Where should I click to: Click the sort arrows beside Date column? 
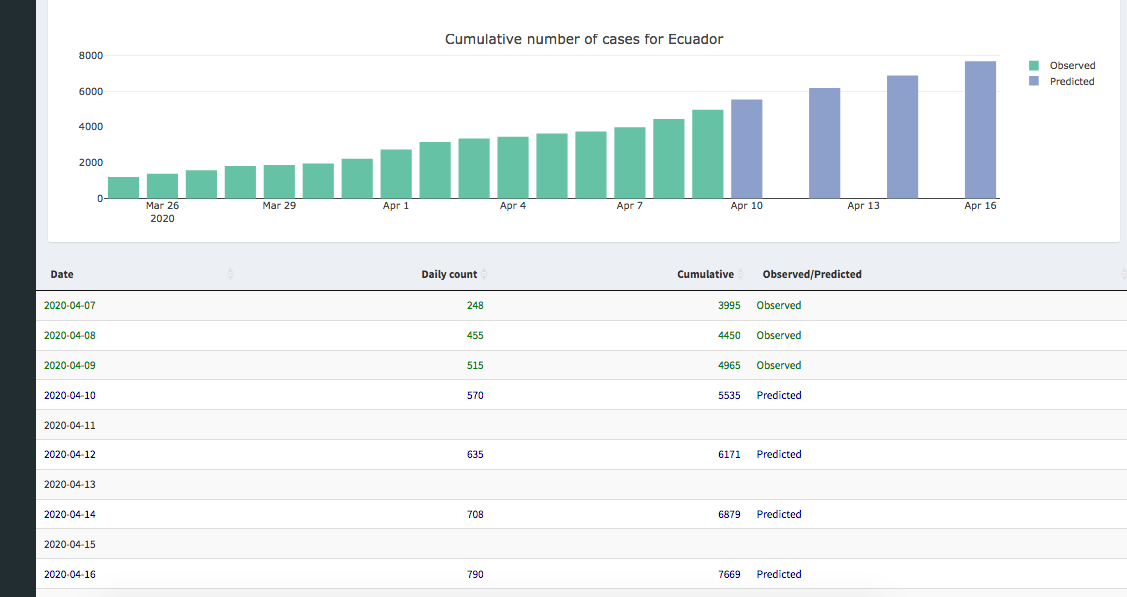tap(231, 274)
